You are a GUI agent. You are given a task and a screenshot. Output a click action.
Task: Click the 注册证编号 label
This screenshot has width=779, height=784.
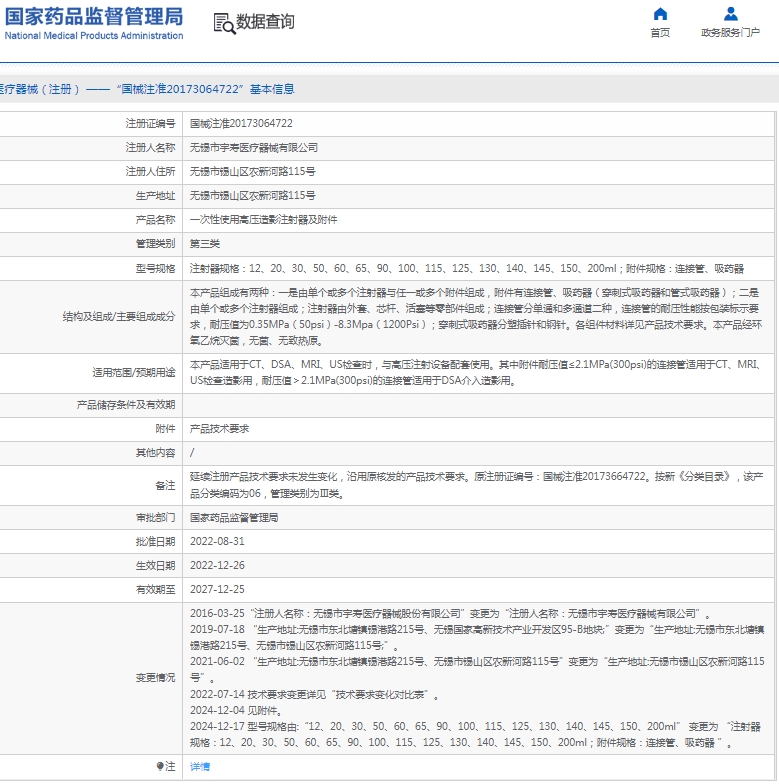click(x=150, y=124)
